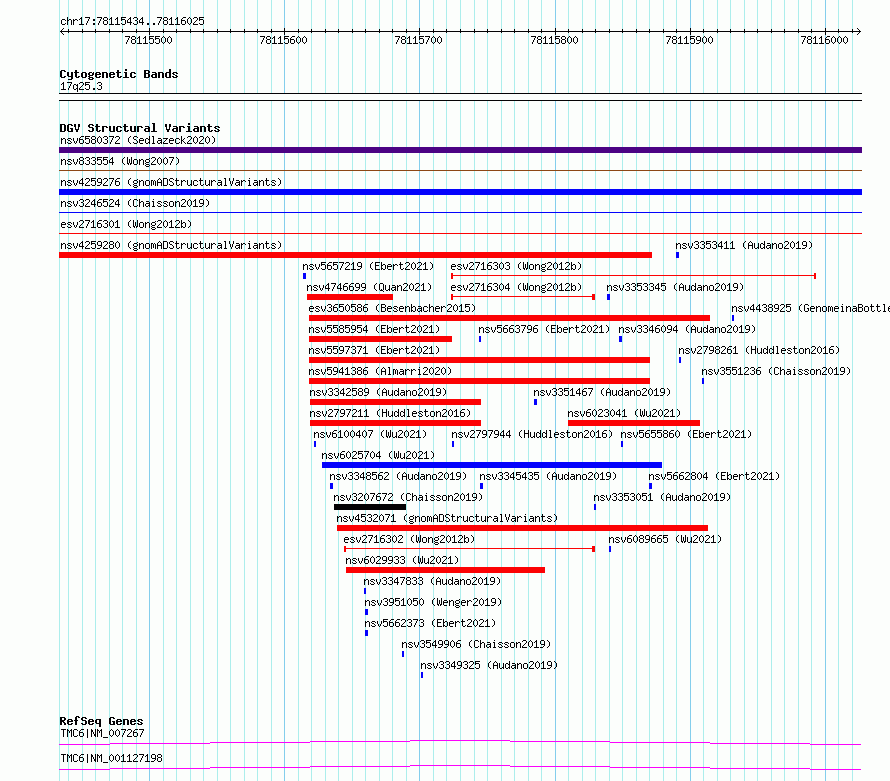Click nsv3549906 (Chaisson2019) label
Image resolution: width=890 pixels, height=781 pixels.
476,644
